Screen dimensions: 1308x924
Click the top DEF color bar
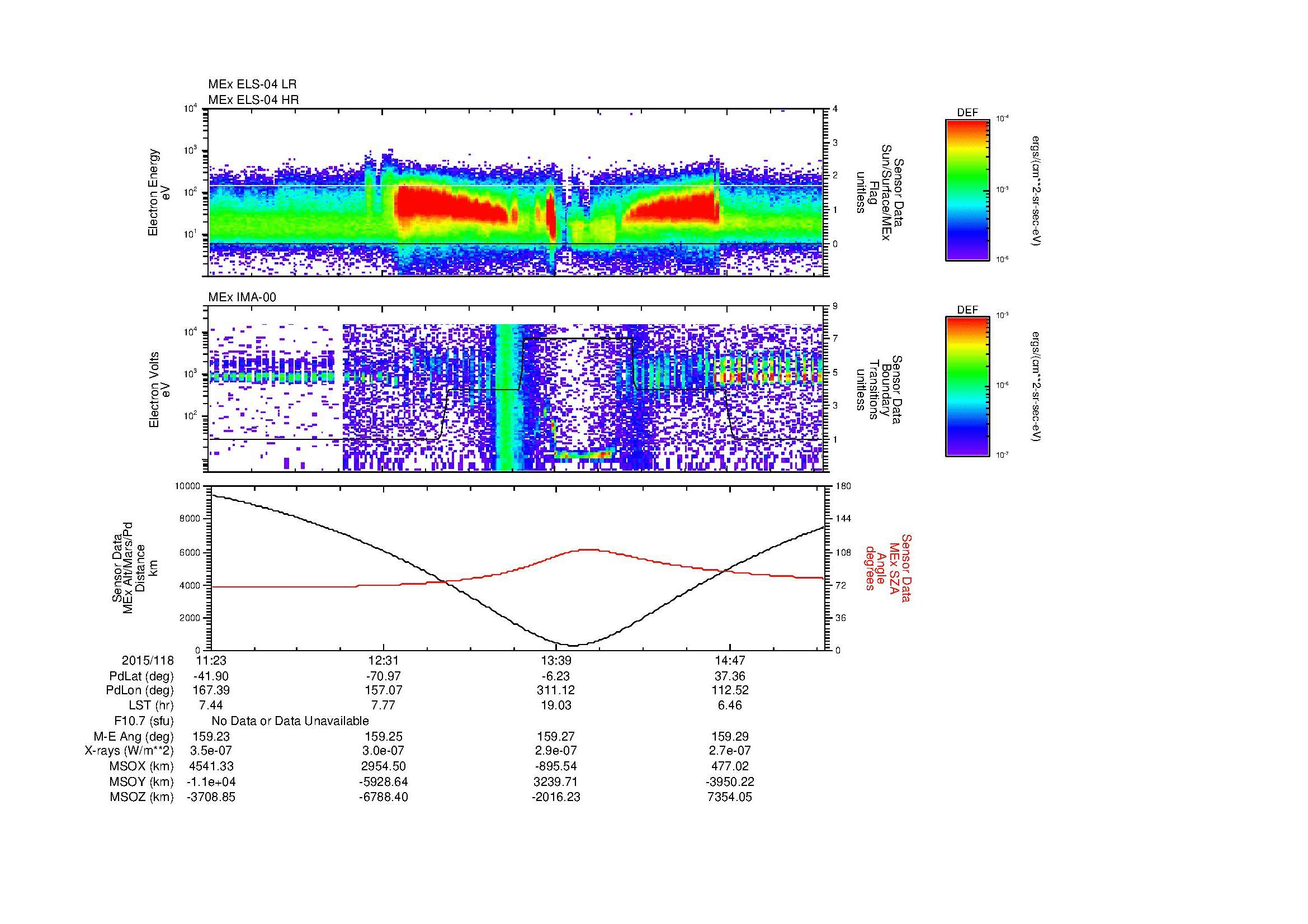click(967, 189)
